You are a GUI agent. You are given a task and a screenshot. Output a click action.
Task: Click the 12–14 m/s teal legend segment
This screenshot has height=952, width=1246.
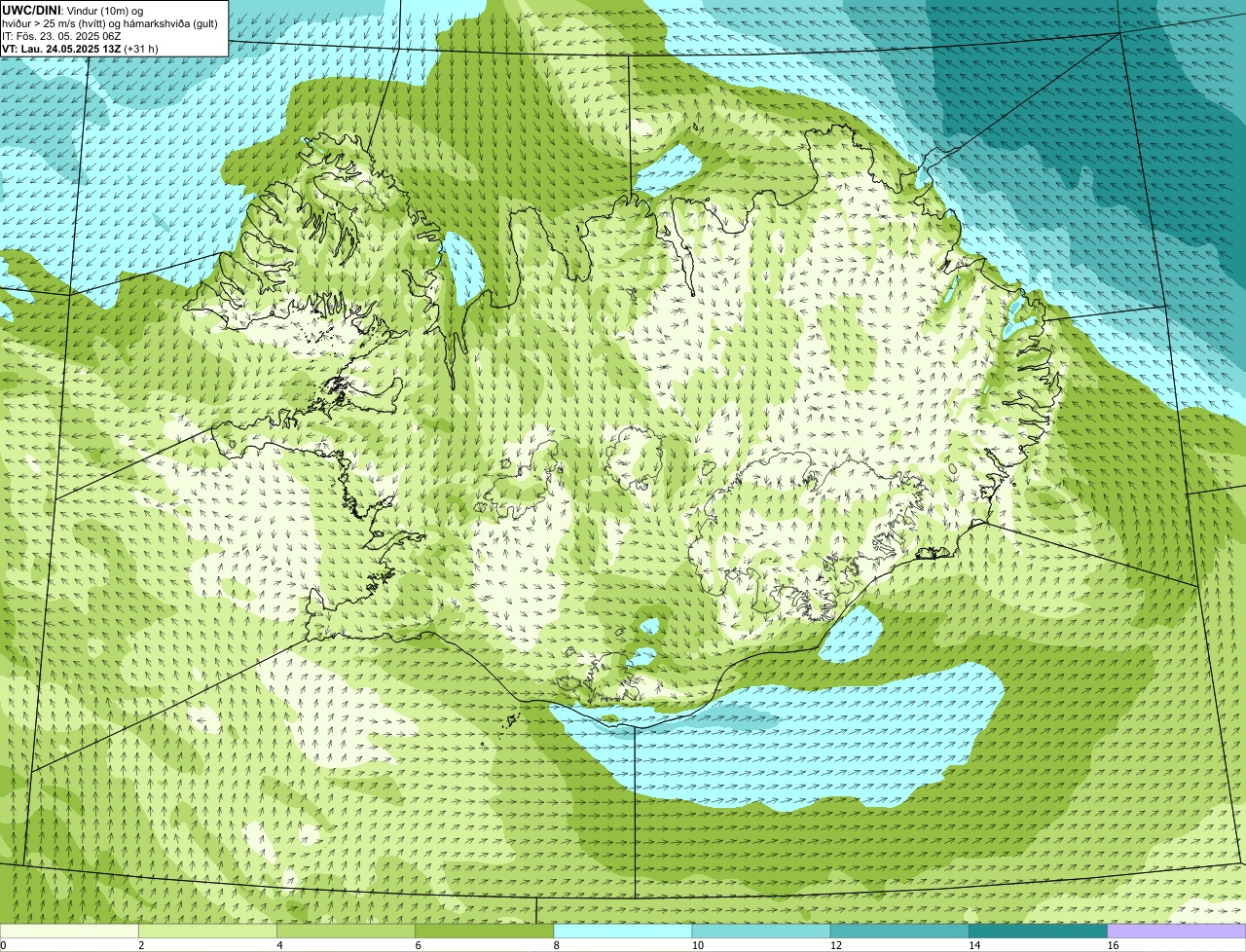point(899,931)
